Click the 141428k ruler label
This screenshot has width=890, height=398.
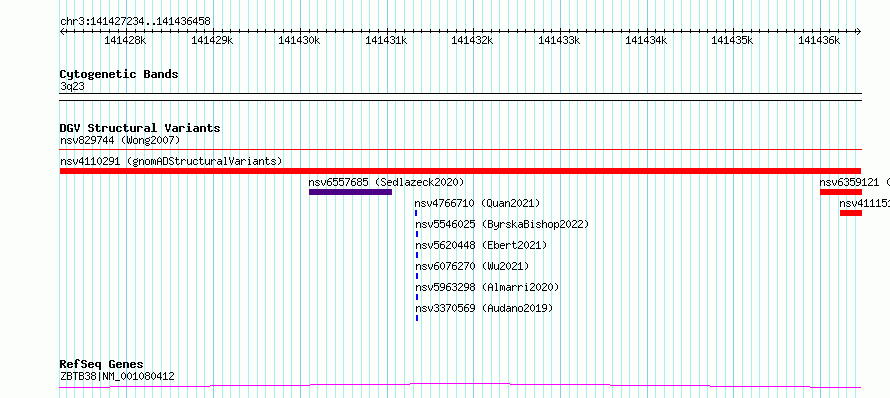pos(125,41)
